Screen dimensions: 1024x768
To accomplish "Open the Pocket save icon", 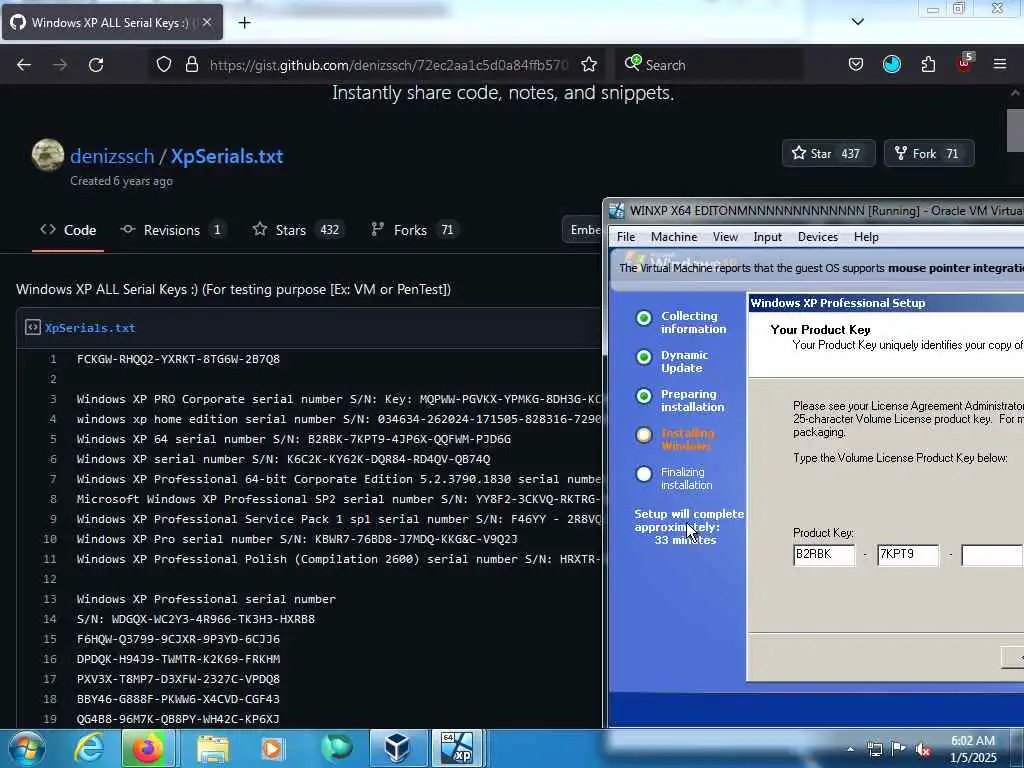I will point(856,64).
